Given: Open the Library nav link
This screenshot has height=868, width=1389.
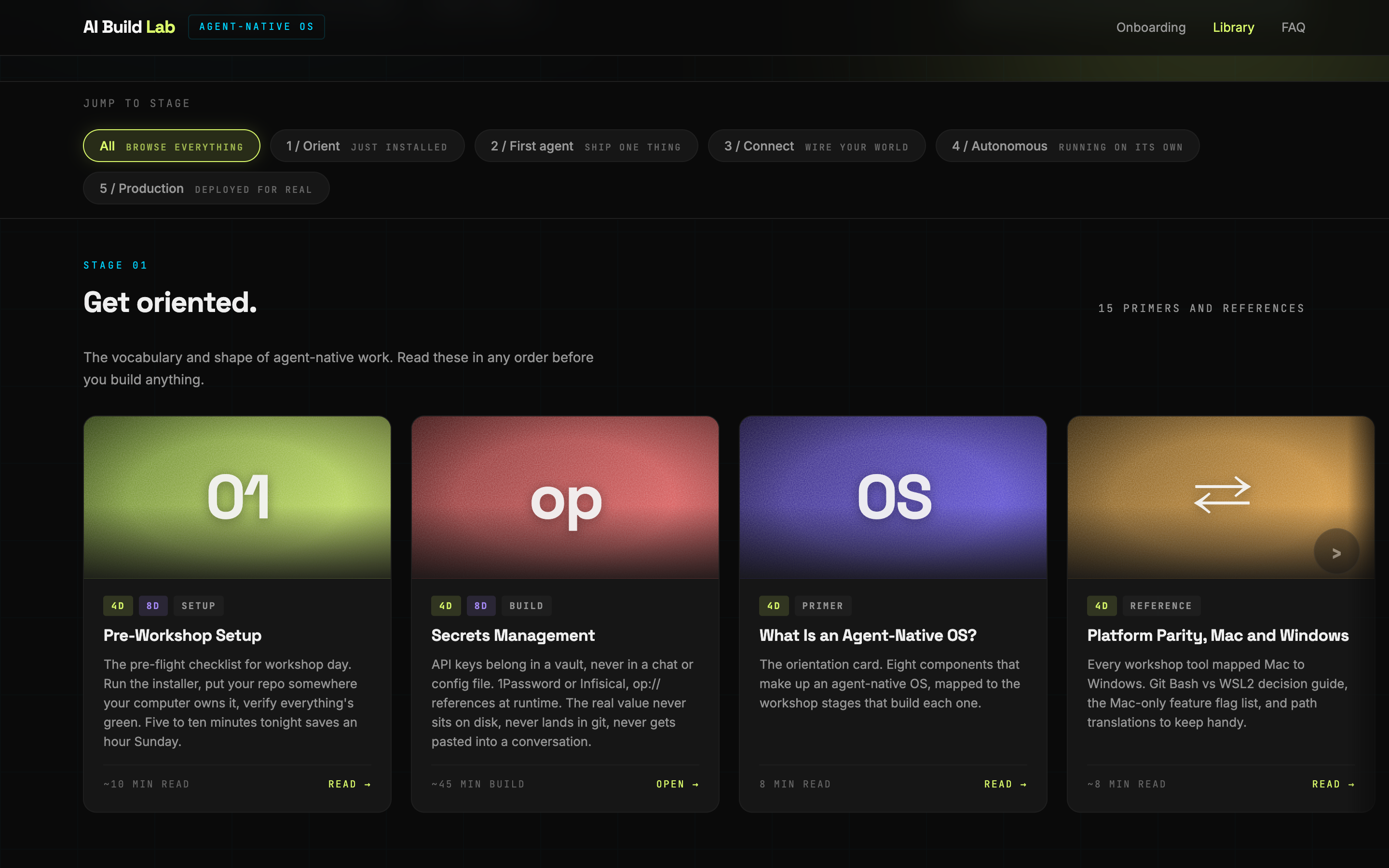Looking at the screenshot, I should point(1233,27).
